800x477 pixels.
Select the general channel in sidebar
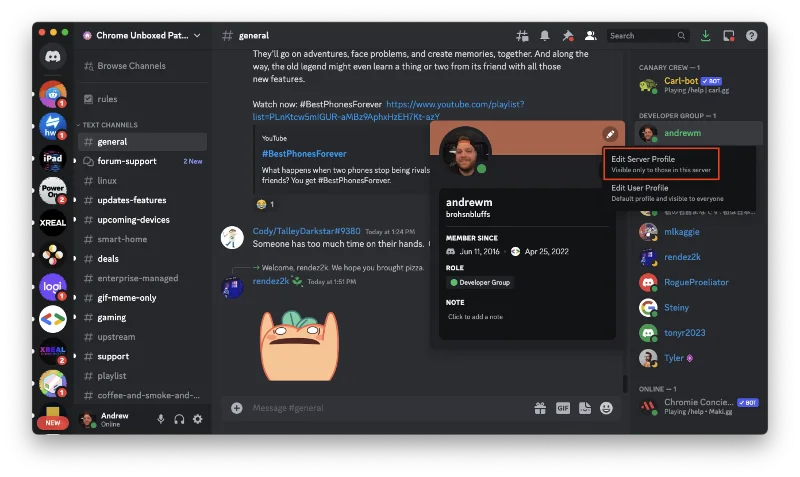[142, 142]
